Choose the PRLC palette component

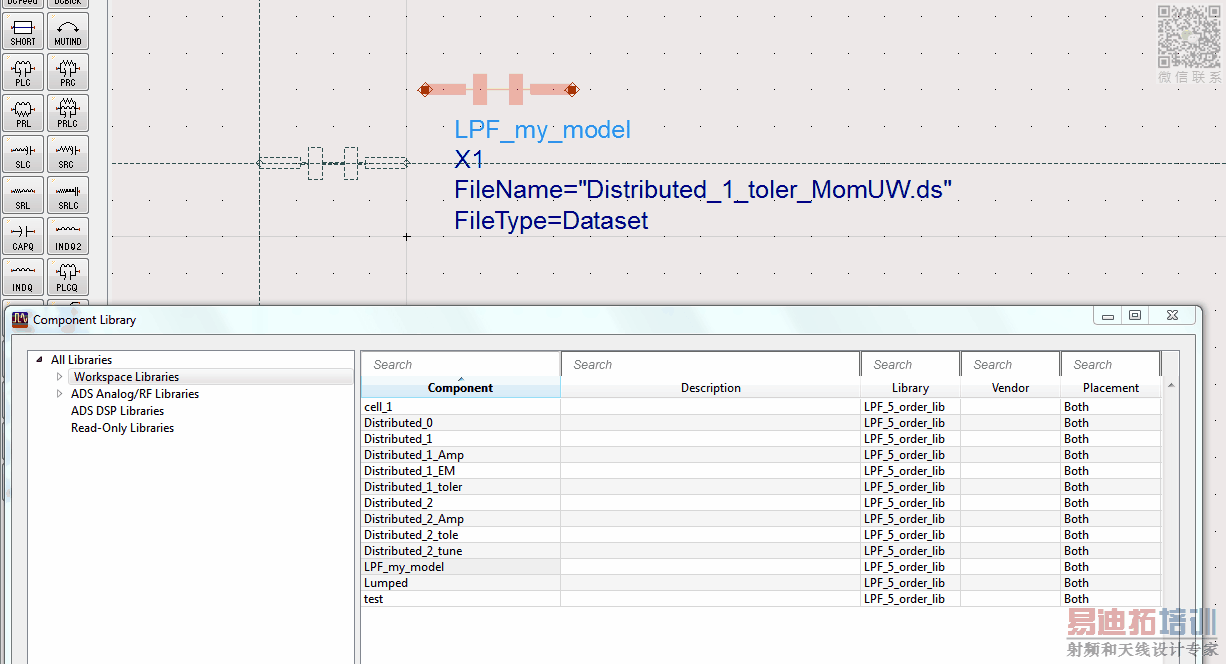click(68, 114)
